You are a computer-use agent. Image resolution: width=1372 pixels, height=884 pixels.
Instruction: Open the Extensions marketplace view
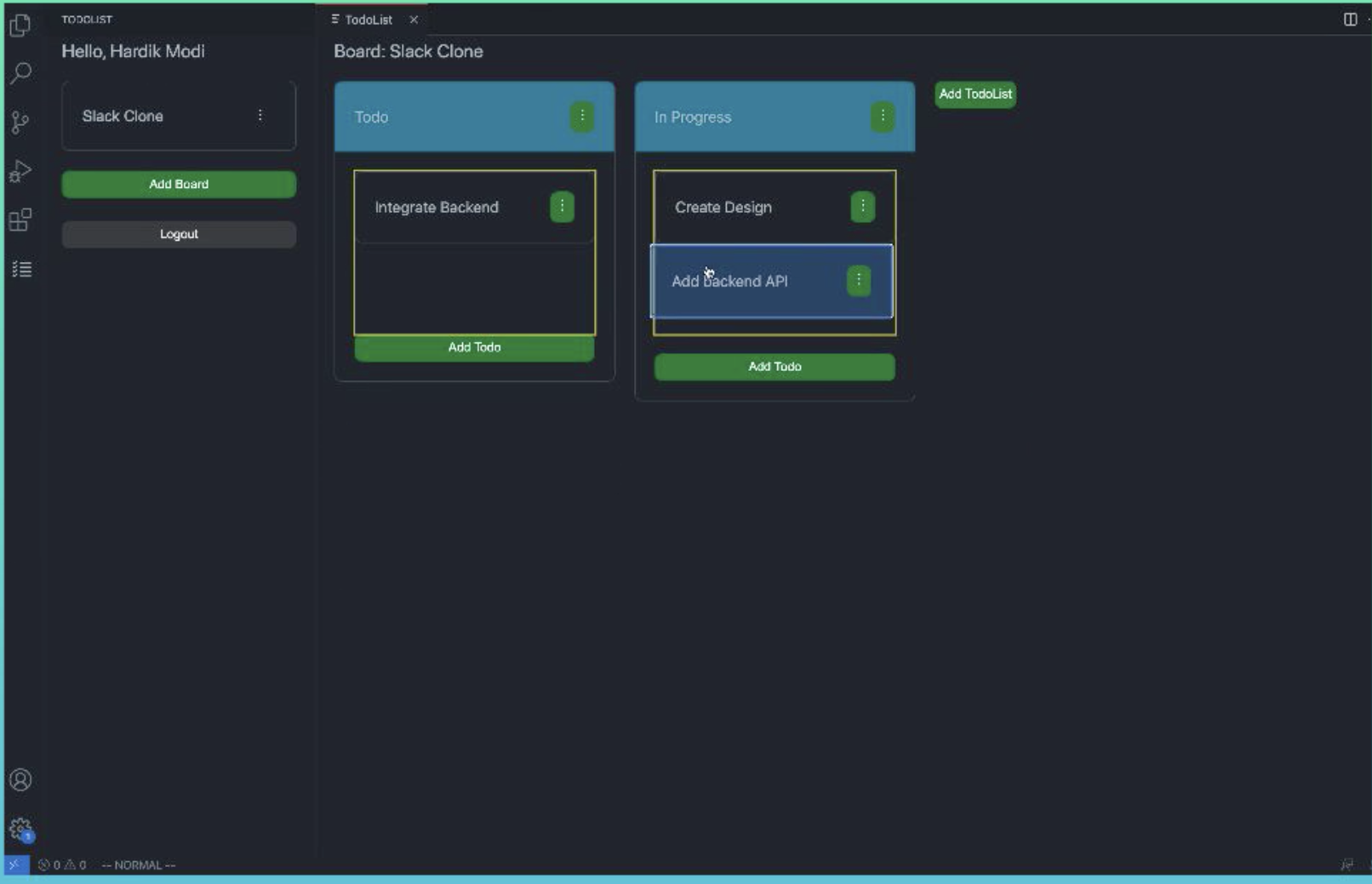(21, 221)
